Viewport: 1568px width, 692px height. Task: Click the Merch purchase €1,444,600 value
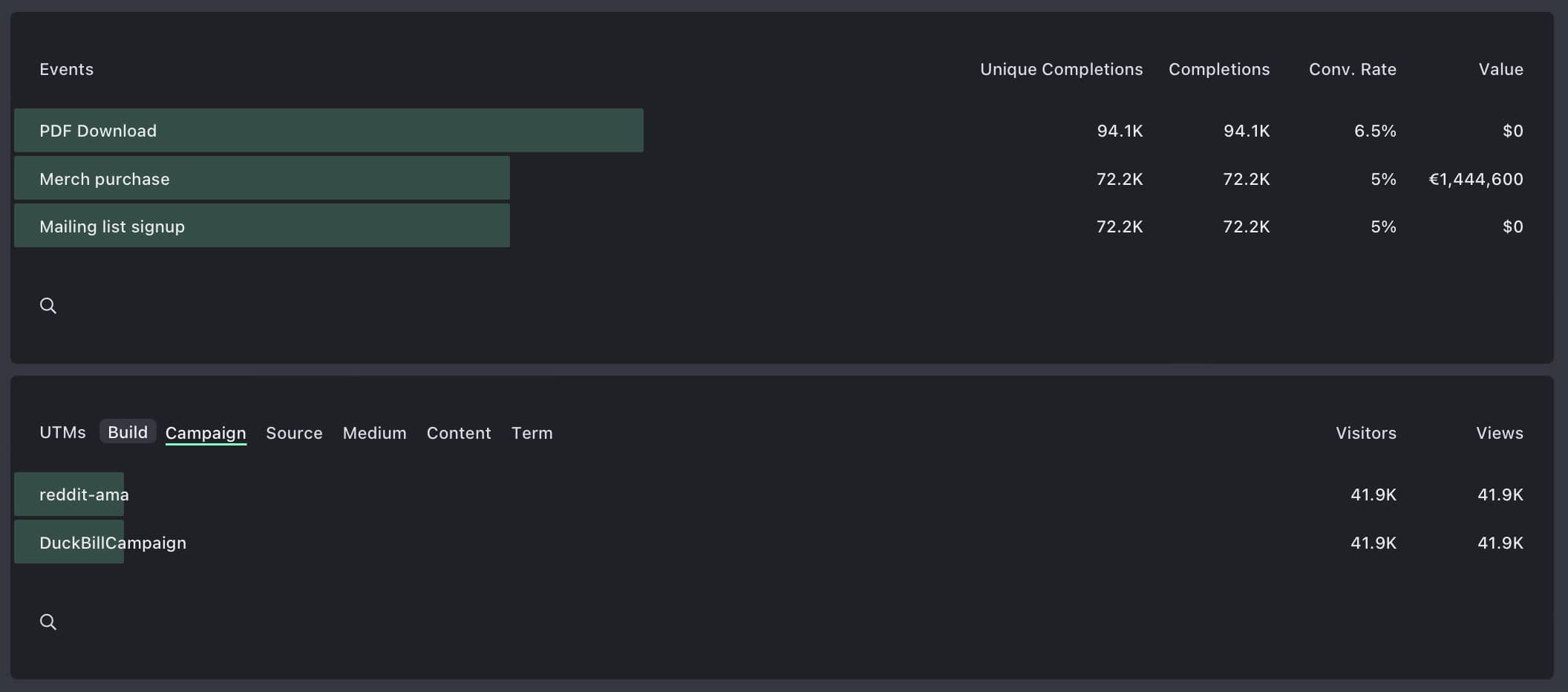pos(1475,179)
